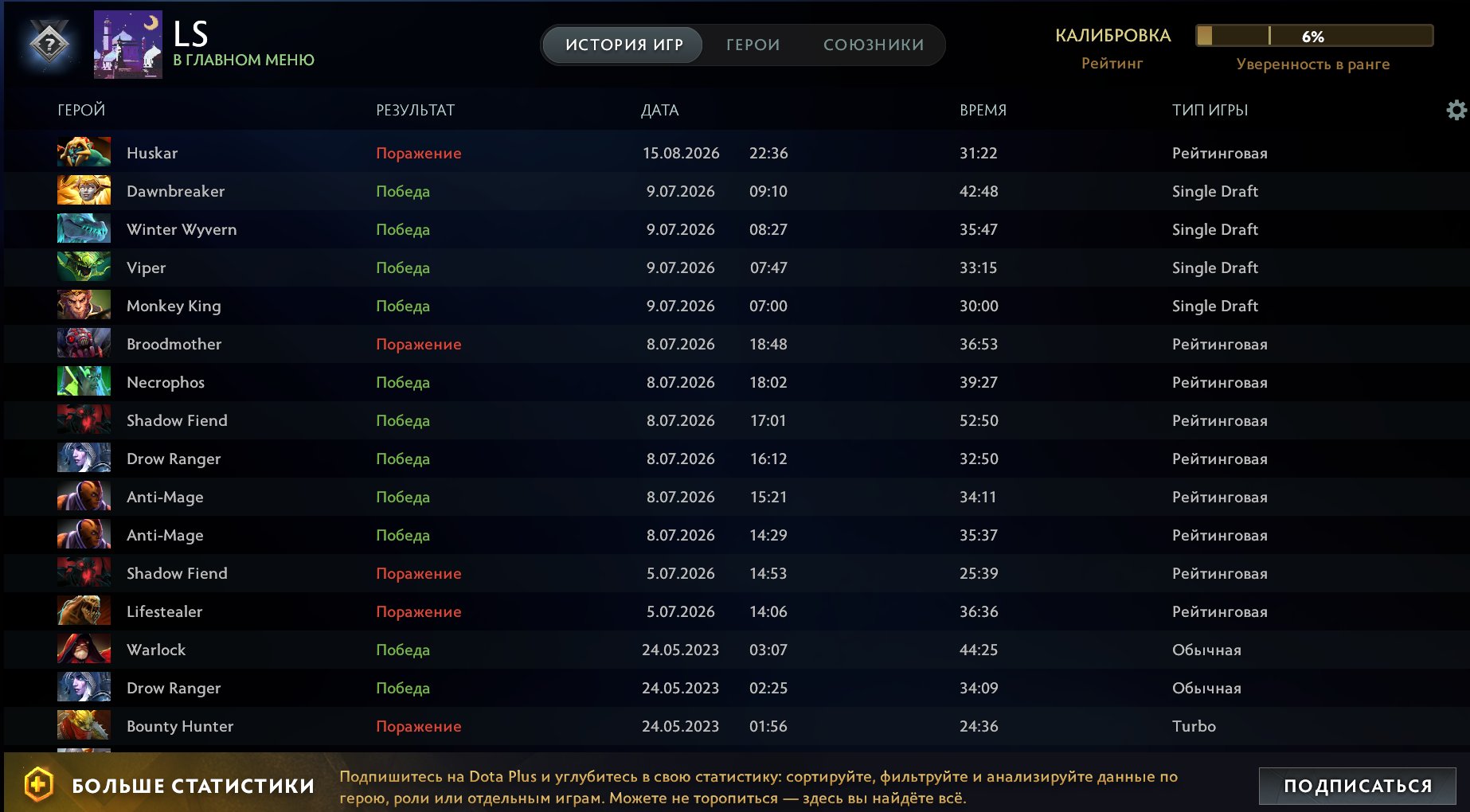1470x812 pixels.
Task: Click the Время column header
Action: tap(983, 110)
